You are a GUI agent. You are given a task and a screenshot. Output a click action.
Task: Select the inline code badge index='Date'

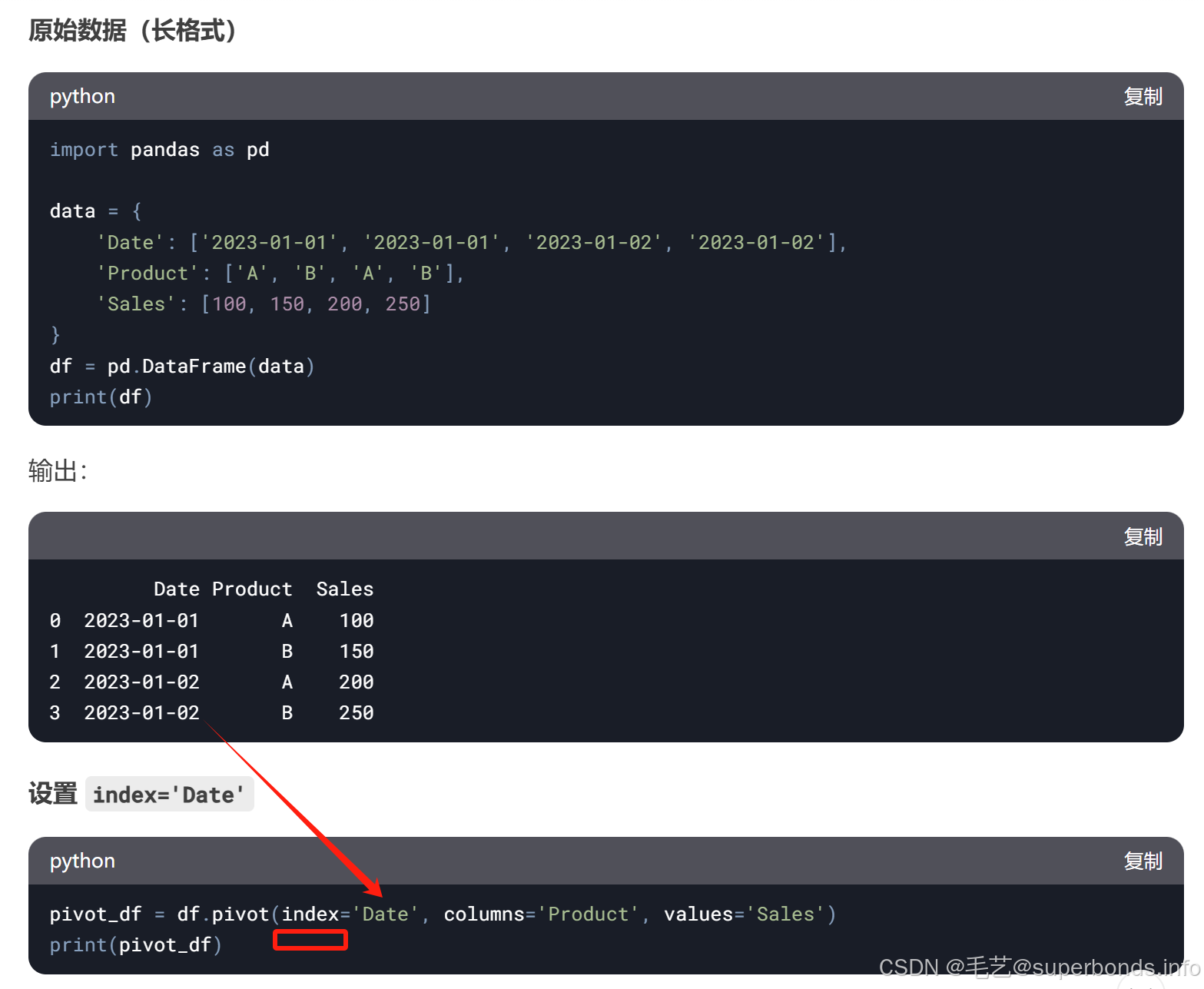click(169, 794)
